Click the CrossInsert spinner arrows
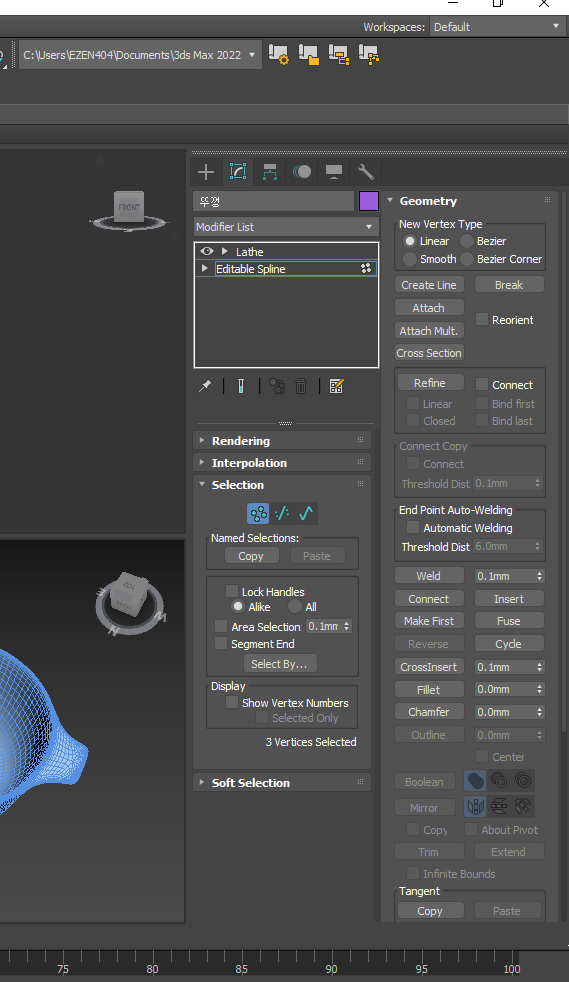The image size is (569, 982). [x=540, y=667]
